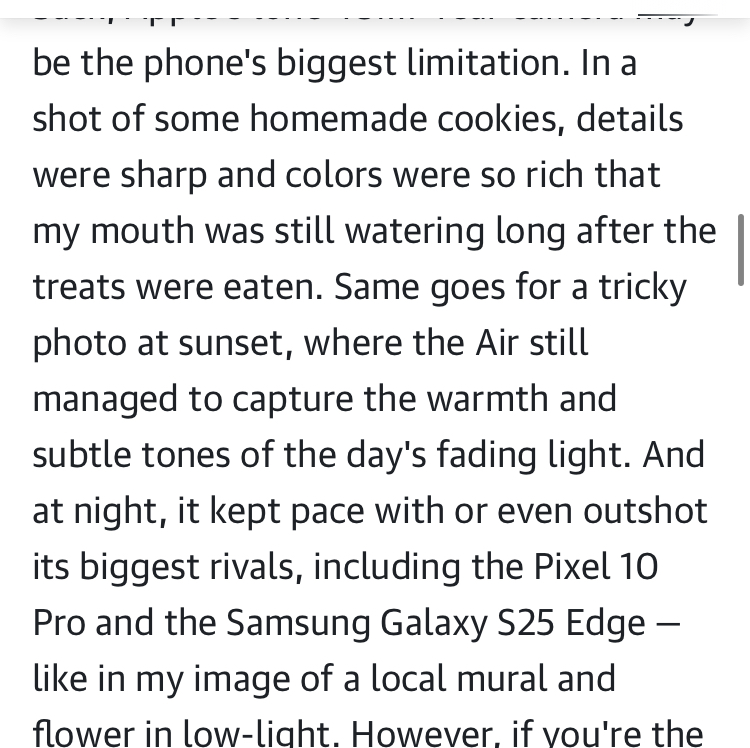Click the word "limitation" in the first line
The width and height of the screenshot is (750, 748).
488,63
